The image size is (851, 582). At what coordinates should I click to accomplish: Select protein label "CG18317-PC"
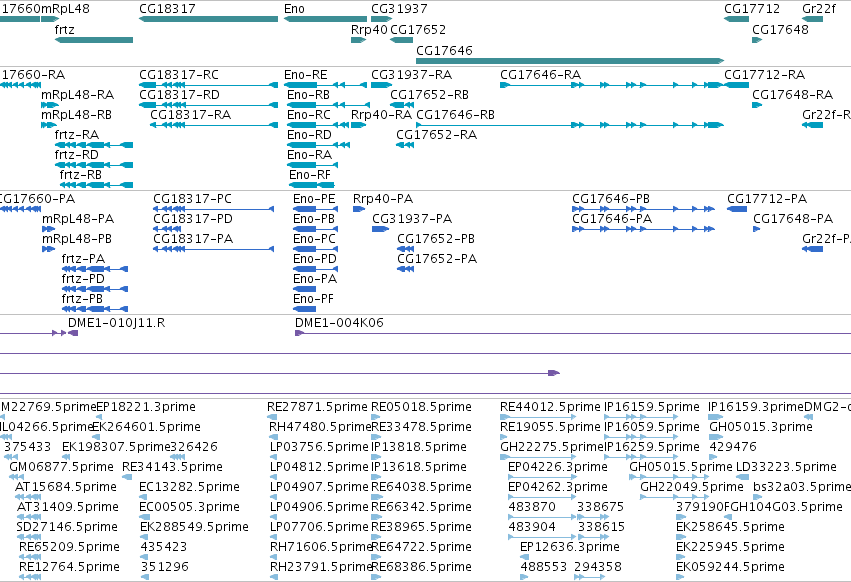192,199
